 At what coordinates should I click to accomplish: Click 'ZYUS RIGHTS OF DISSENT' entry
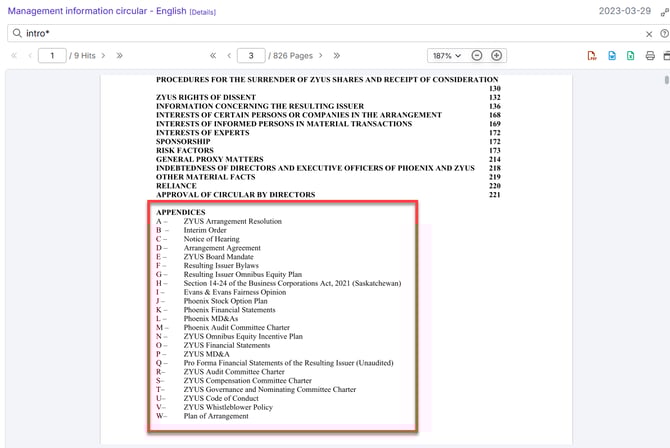click(x=206, y=97)
